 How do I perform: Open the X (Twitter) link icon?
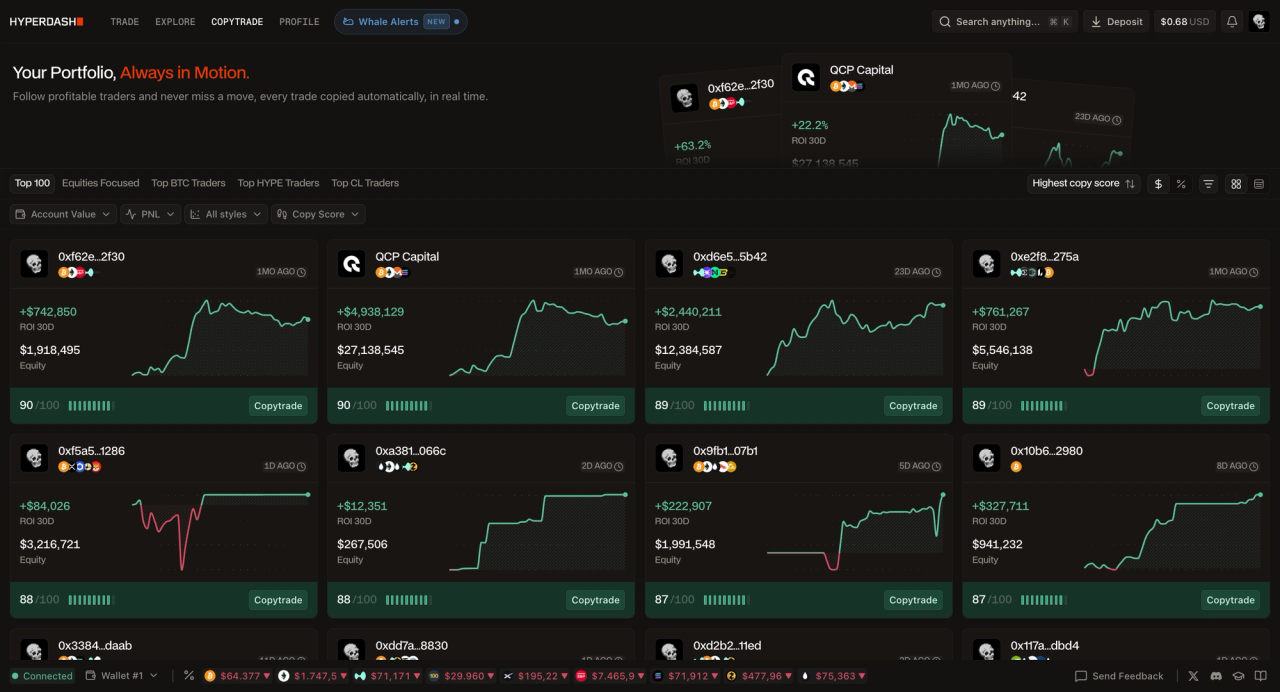(1193, 676)
